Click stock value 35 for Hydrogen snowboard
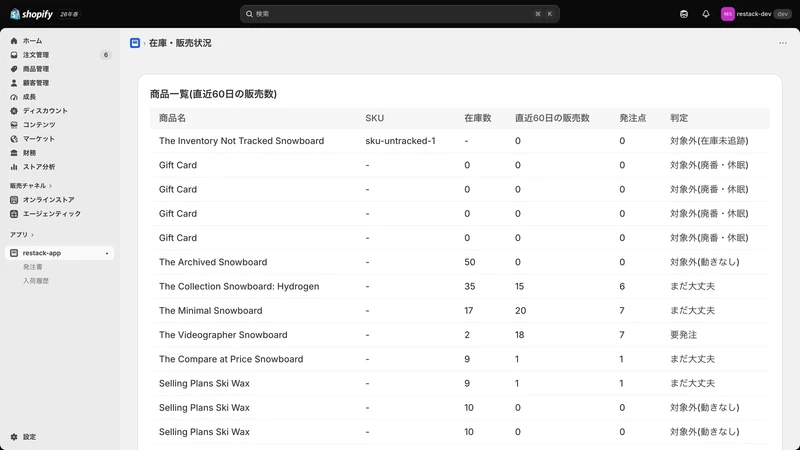 [x=469, y=286]
